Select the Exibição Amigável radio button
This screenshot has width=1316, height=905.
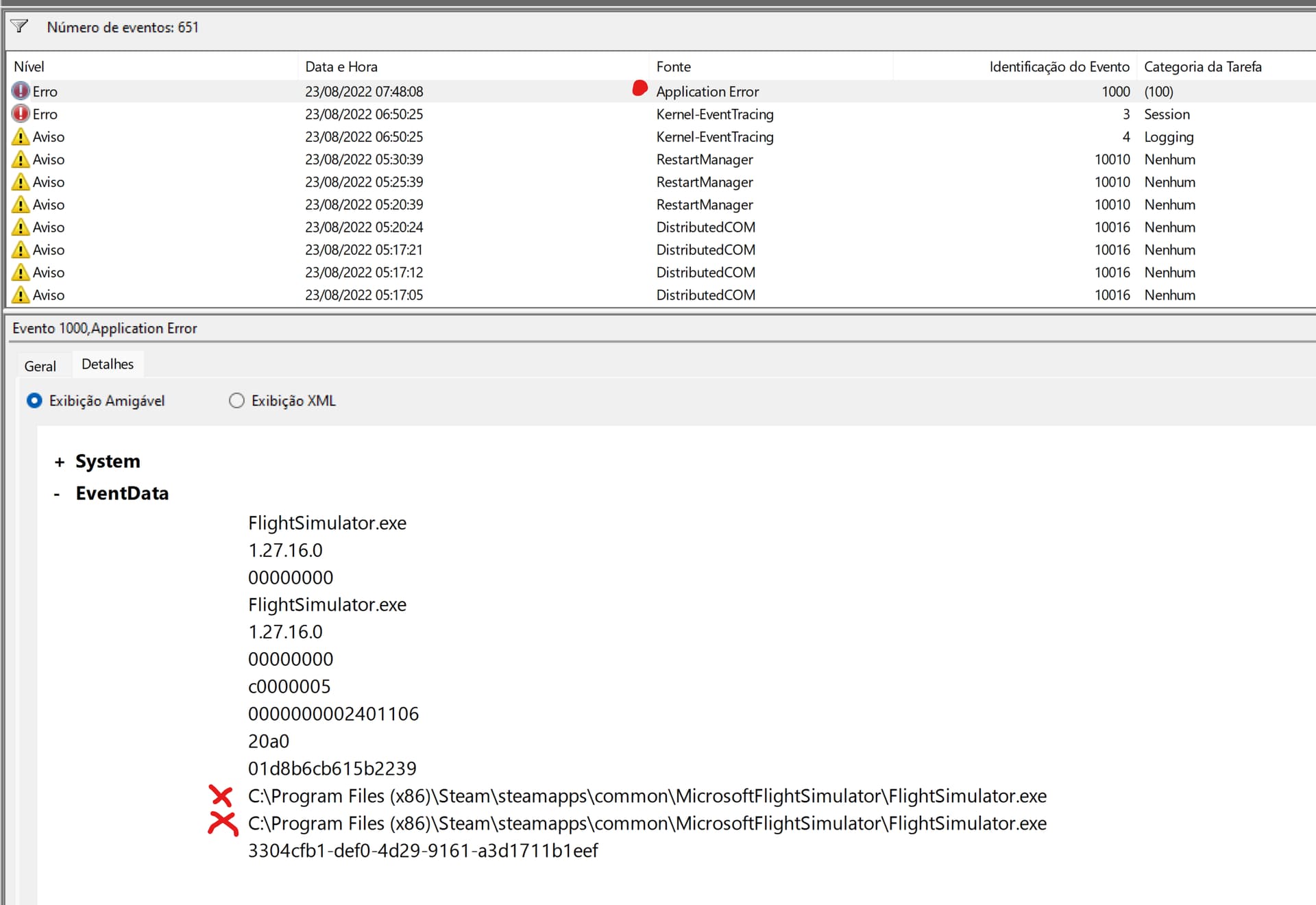click(x=34, y=401)
